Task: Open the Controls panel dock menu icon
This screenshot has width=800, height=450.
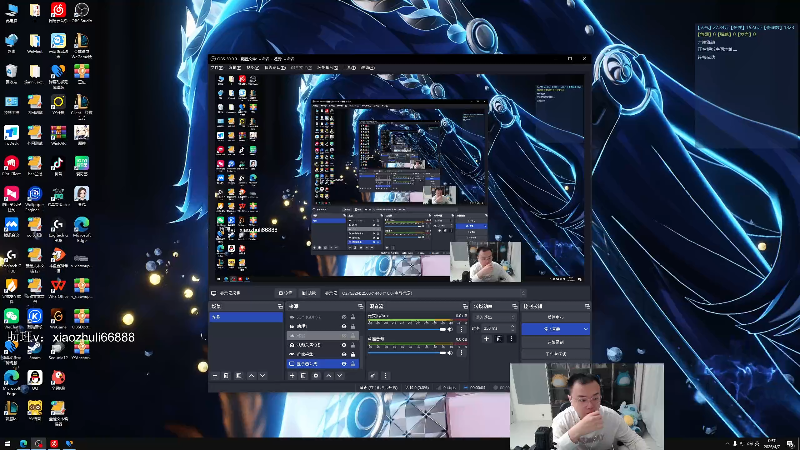Action: [587, 306]
